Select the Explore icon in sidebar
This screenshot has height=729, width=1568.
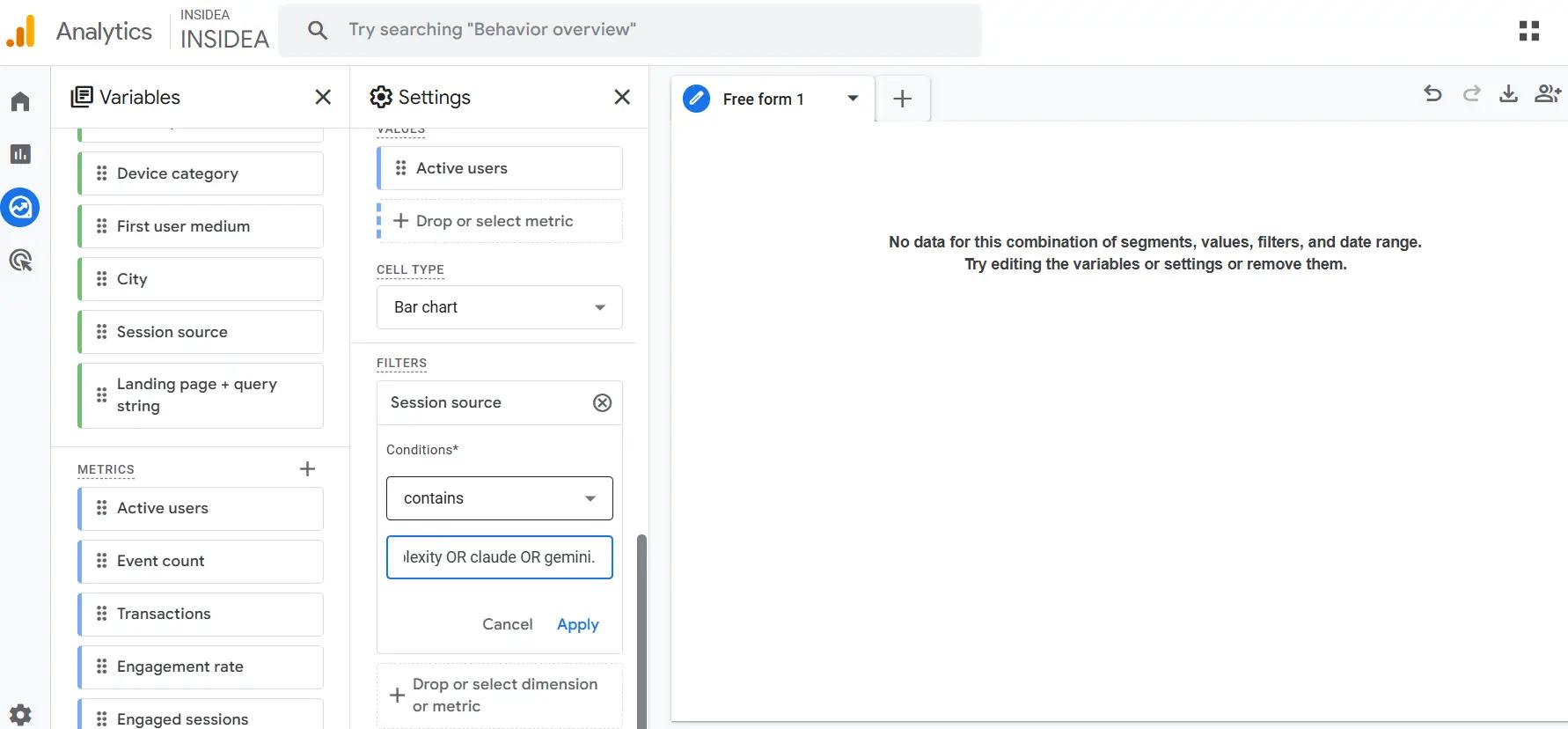point(20,208)
